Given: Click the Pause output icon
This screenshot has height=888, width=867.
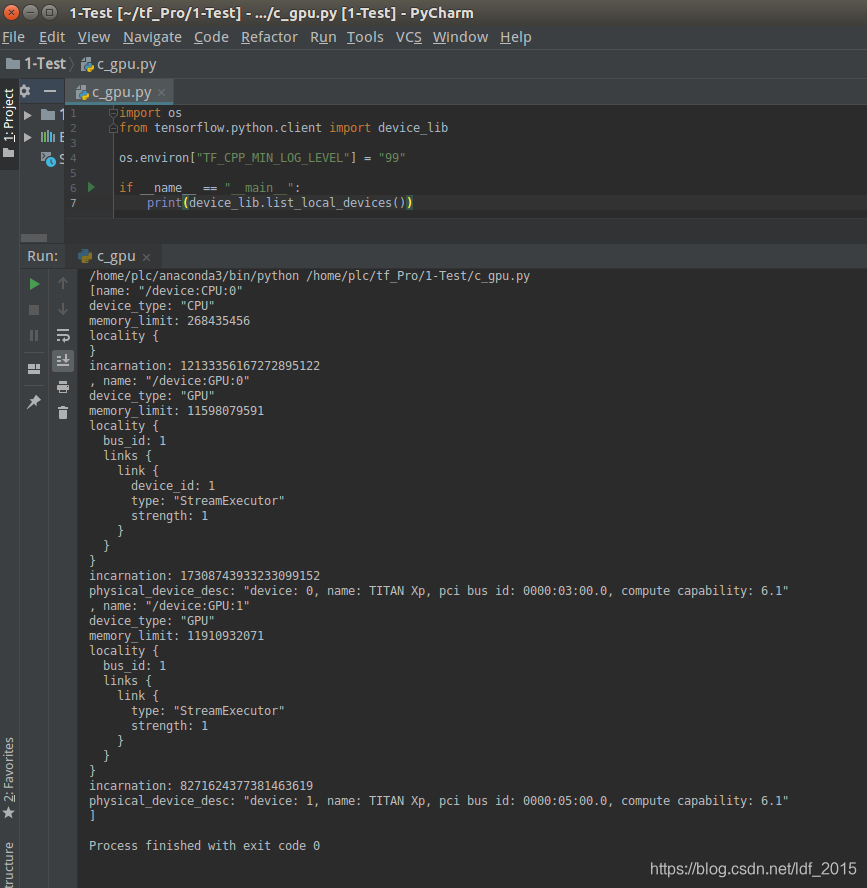Looking at the screenshot, I should [34, 336].
